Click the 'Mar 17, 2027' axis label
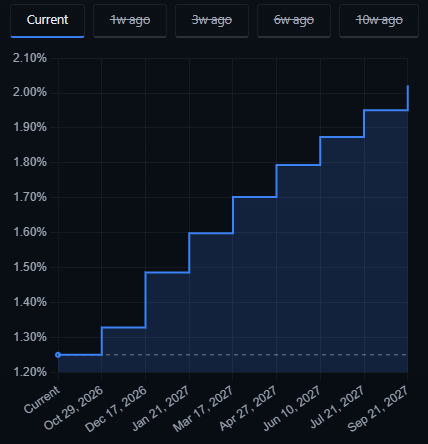This screenshot has width=428, height=444. click(x=203, y=409)
